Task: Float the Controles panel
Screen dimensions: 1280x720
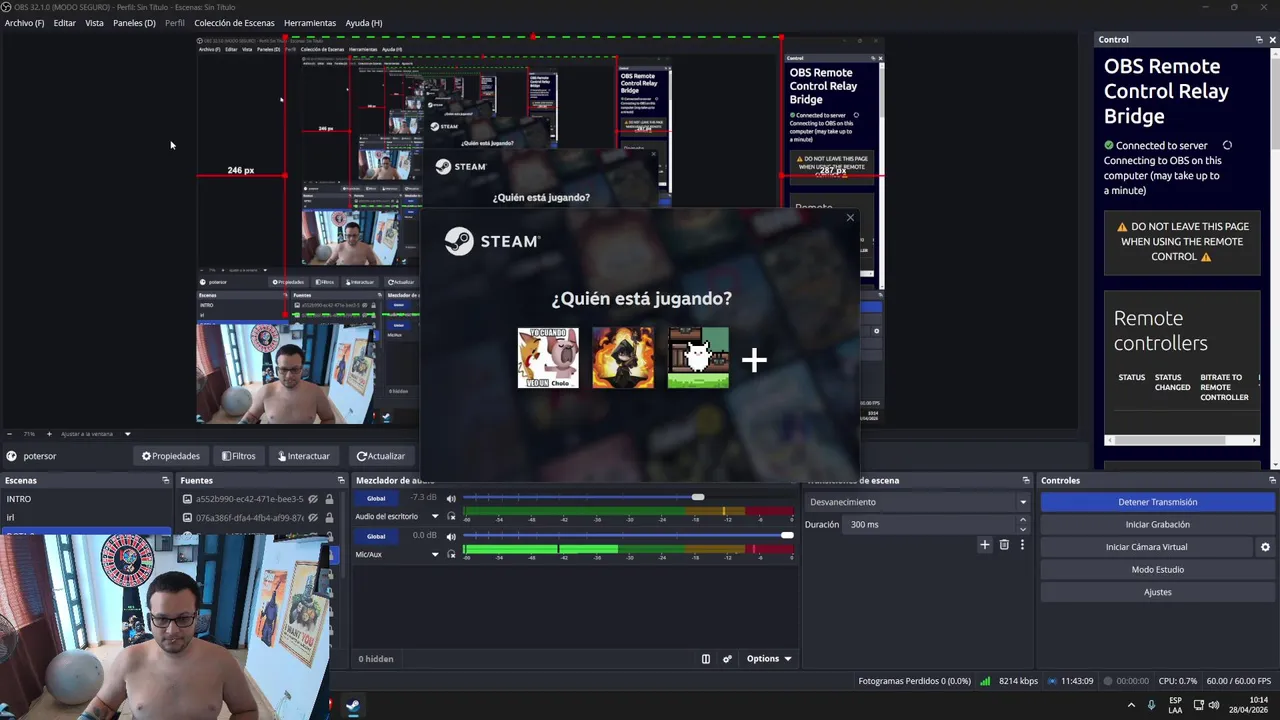Action: (1272, 480)
